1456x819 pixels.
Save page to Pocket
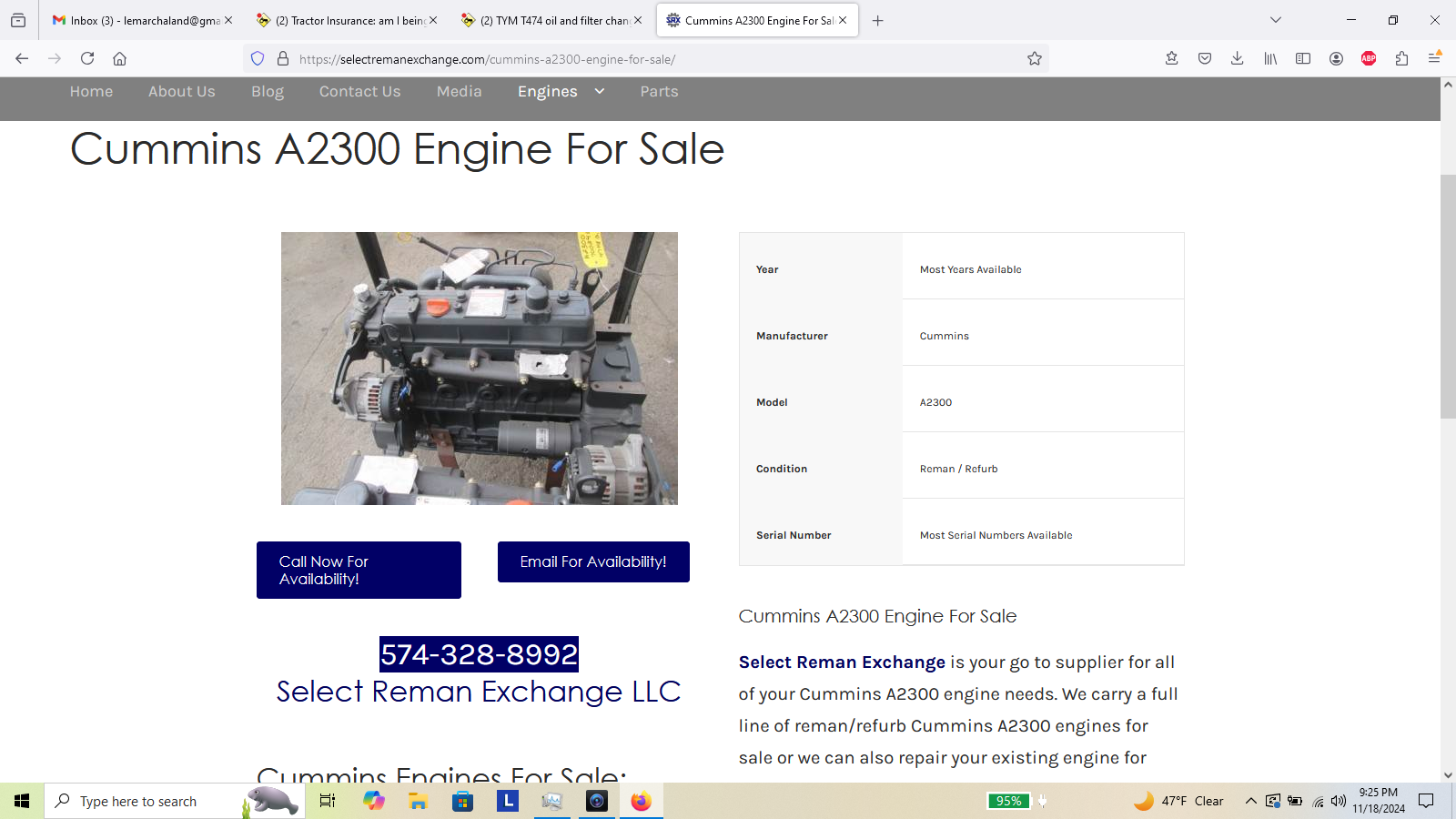(1205, 58)
